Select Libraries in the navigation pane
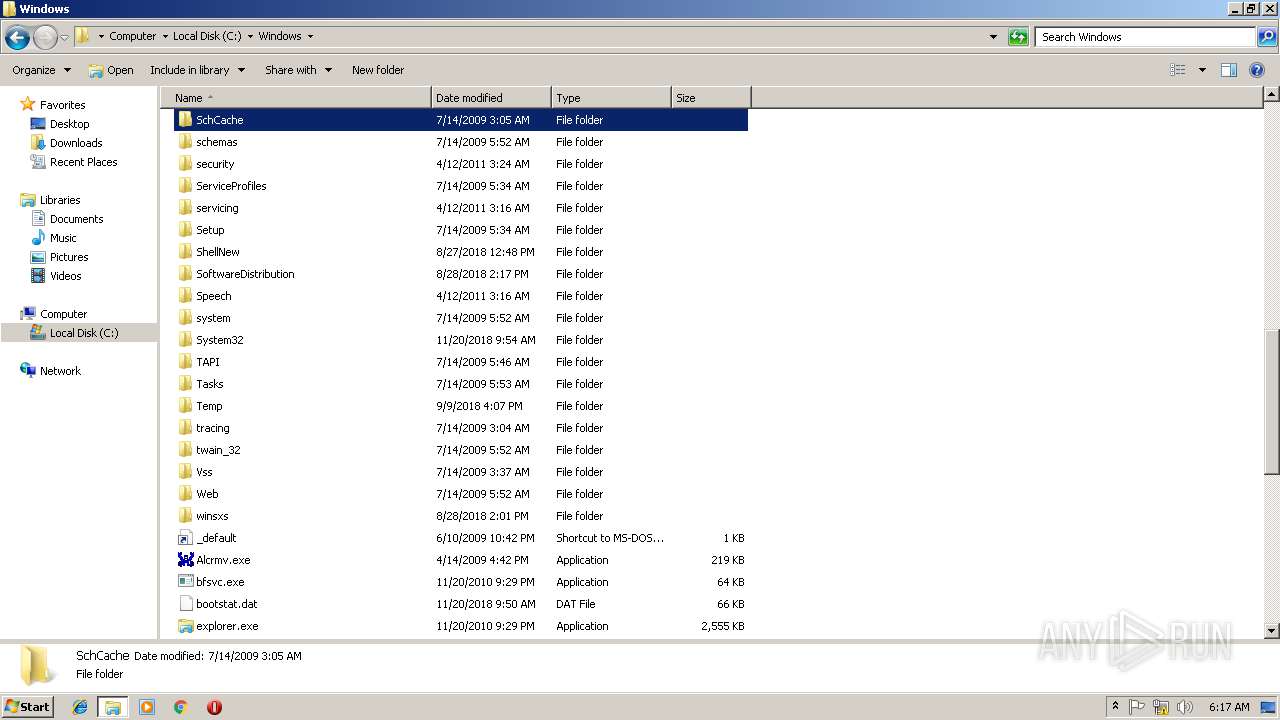 tap(60, 200)
